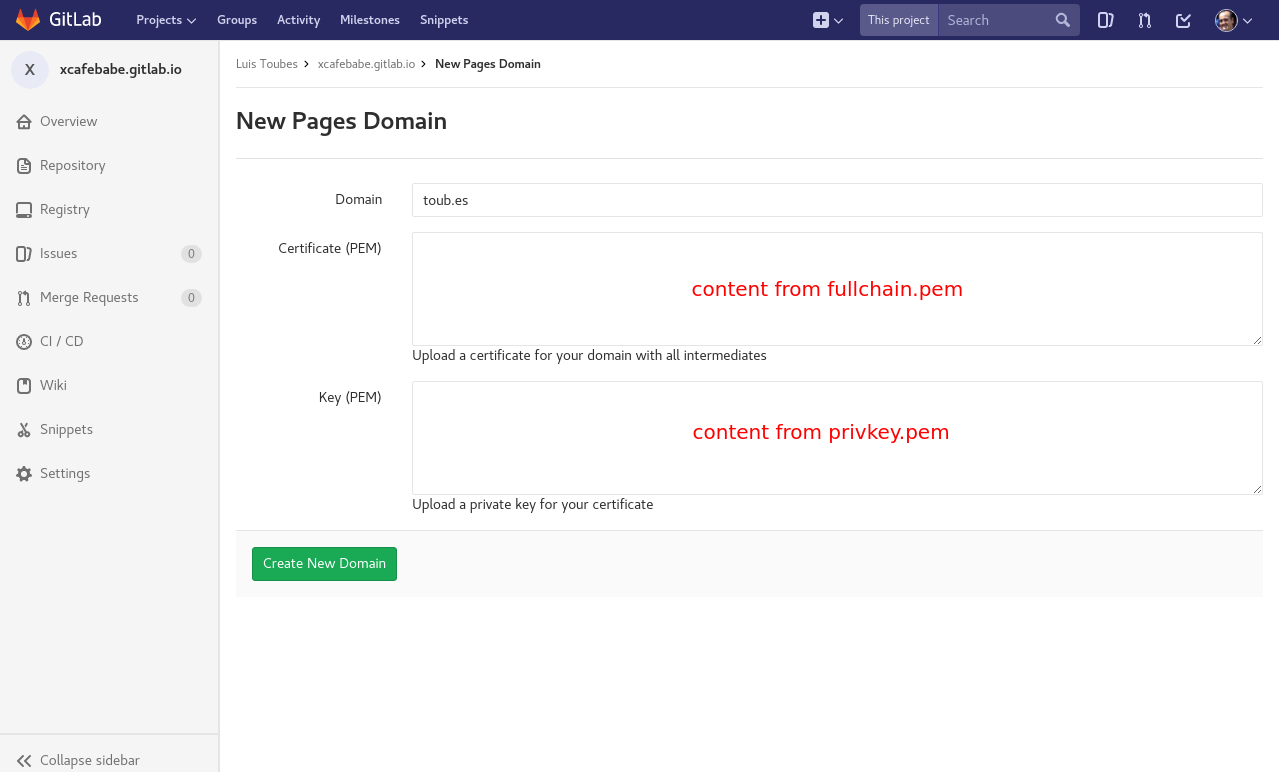Click the Create New Domain button

click(x=324, y=563)
